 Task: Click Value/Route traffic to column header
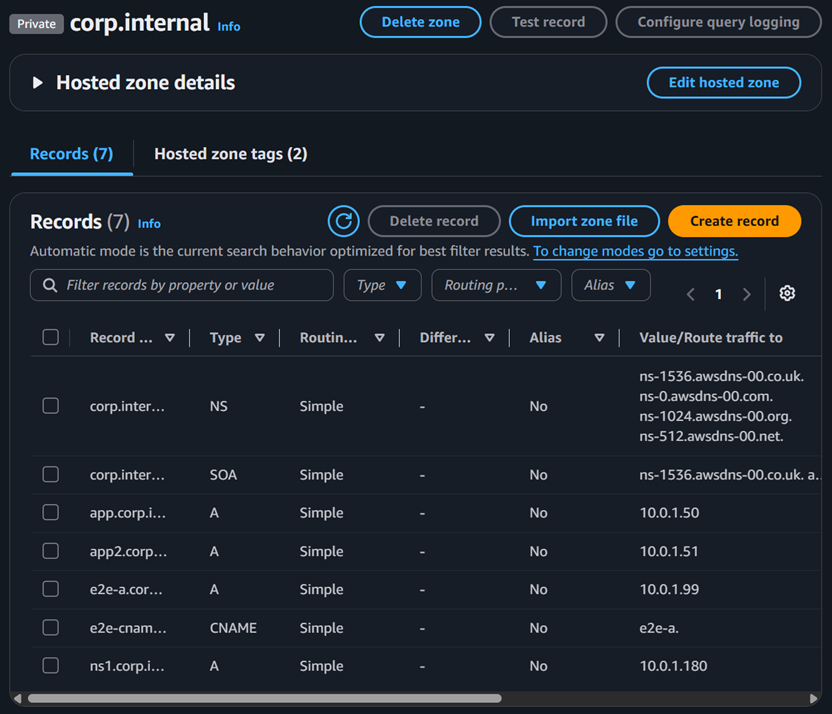point(710,338)
